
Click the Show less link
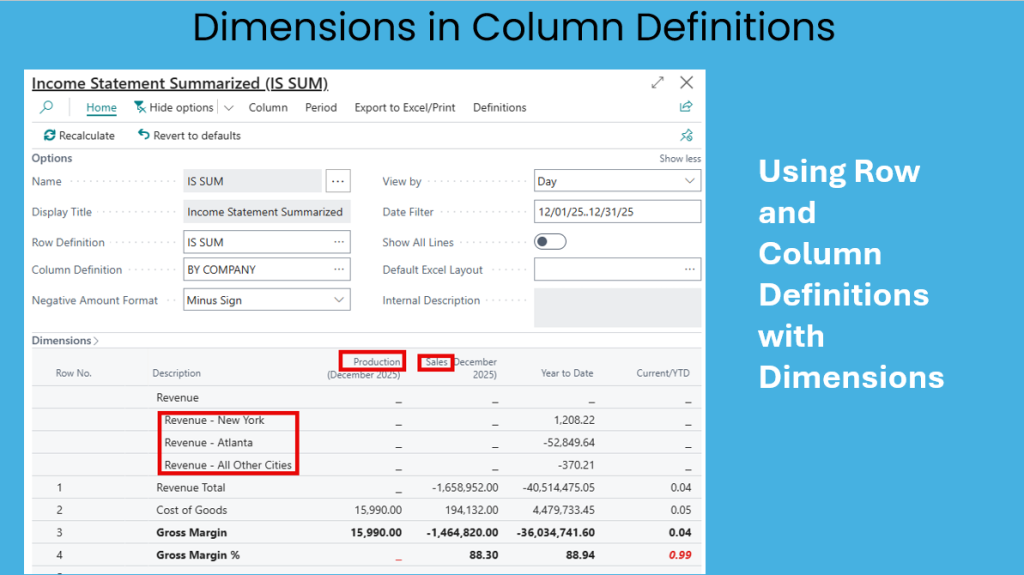tap(679, 158)
